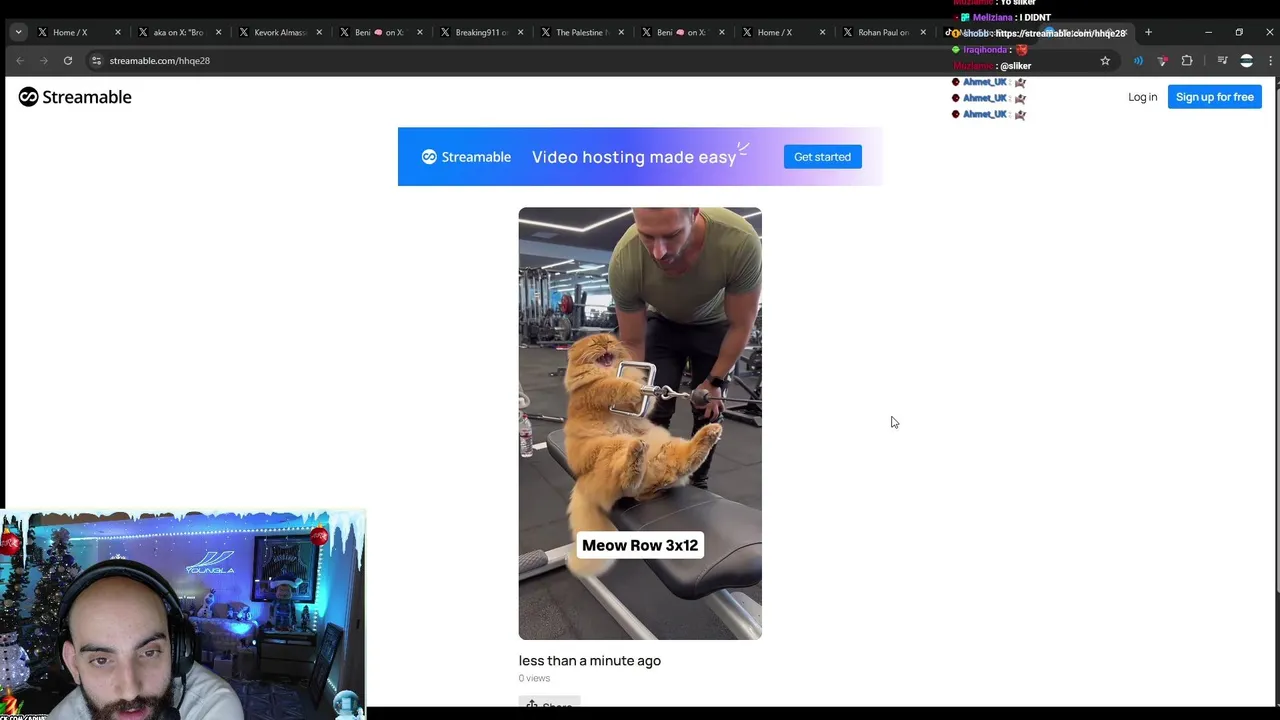1280x720 pixels.
Task: Click the 'Meow Row 3x12' caption
Action: 640,545
